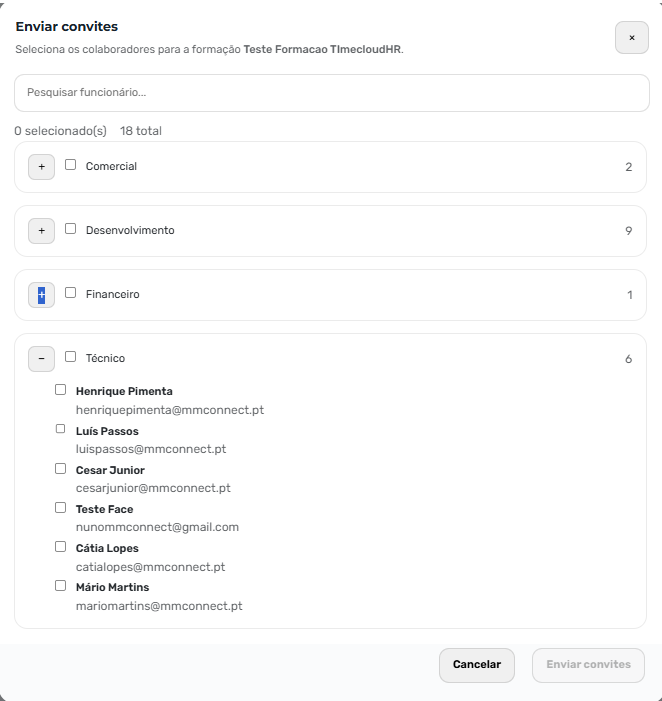Click email mariomartins@mmconnect.pt
This screenshot has height=701, width=662.
coord(159,606)
